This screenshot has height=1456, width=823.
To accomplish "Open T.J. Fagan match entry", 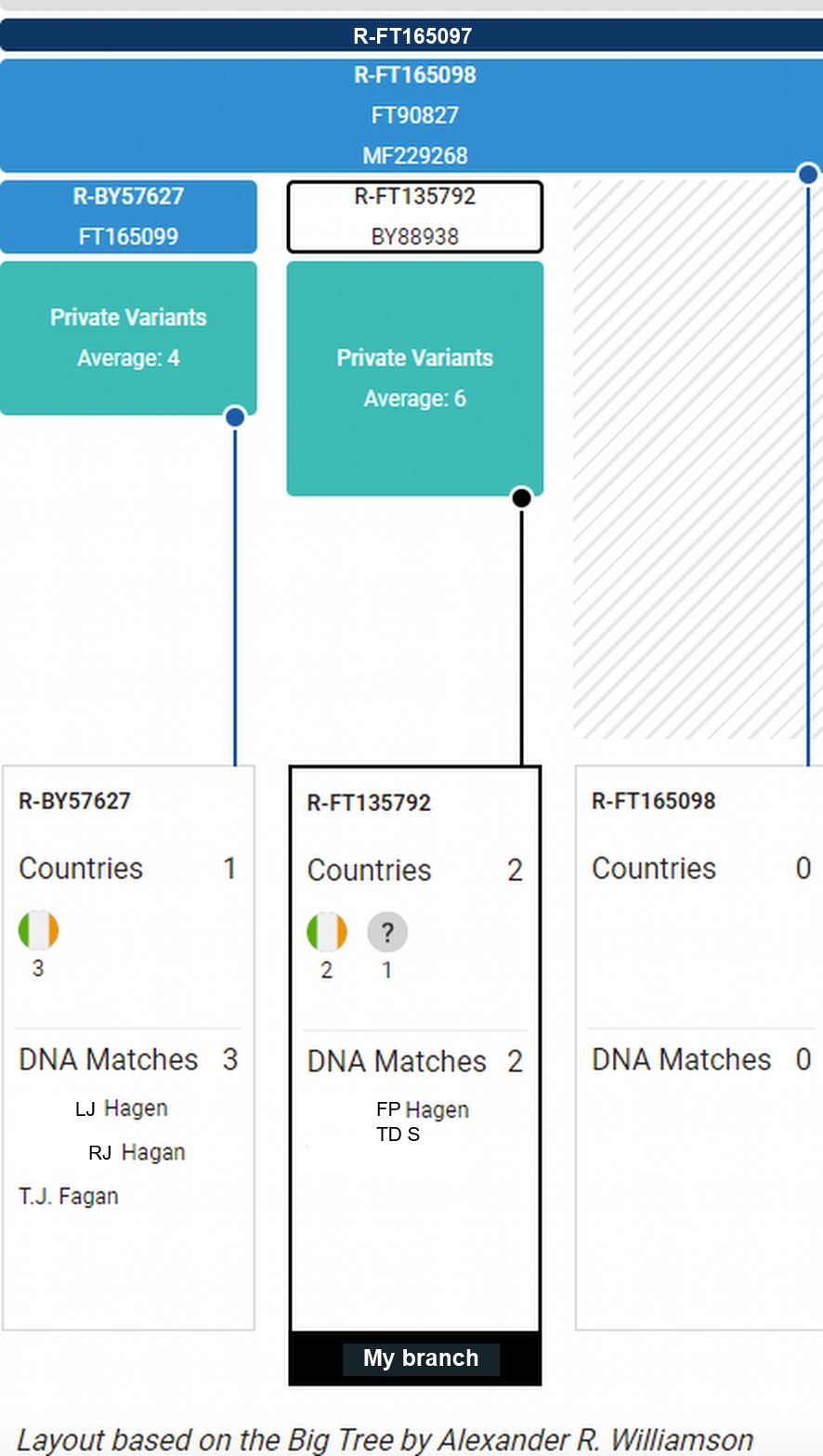I will [x=69, y=1197].
